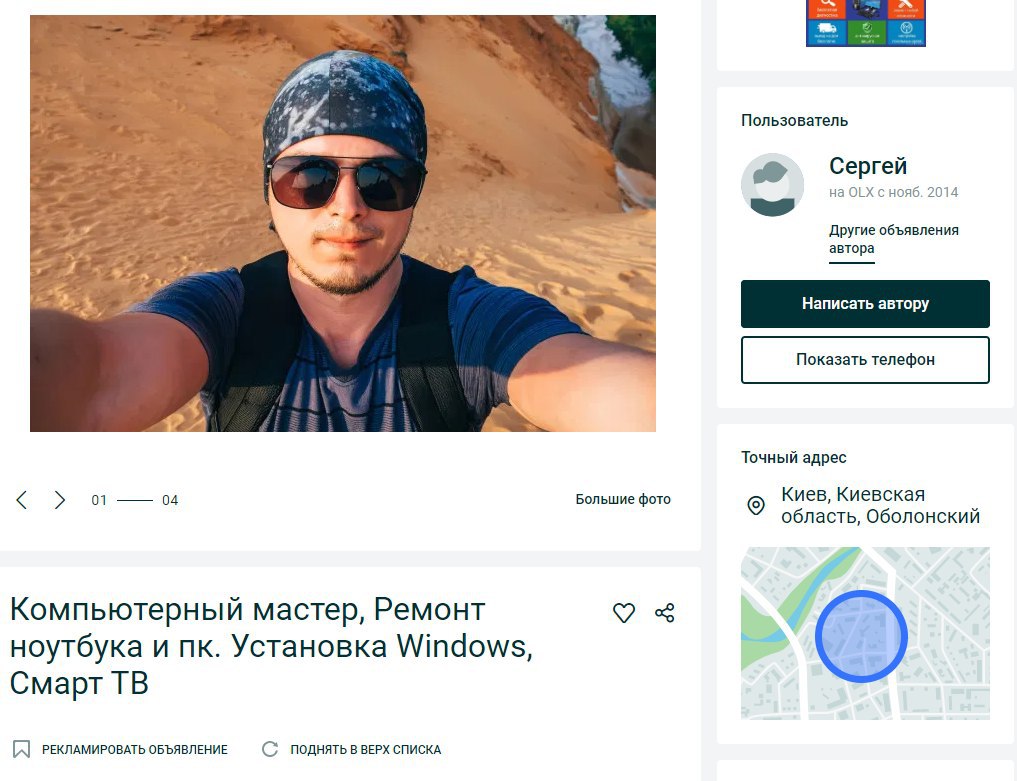Open Другие объявления автора link

tap(893, 239)
